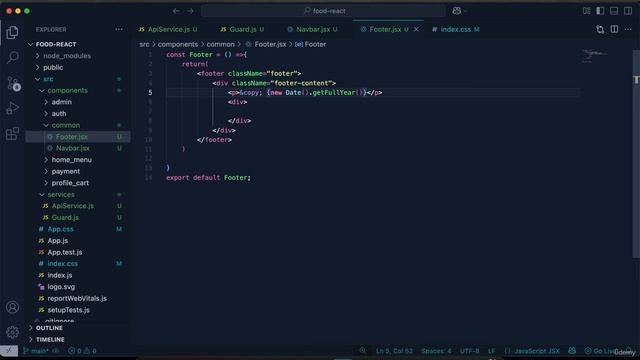Open Copilot status icon in status bar

572,351
